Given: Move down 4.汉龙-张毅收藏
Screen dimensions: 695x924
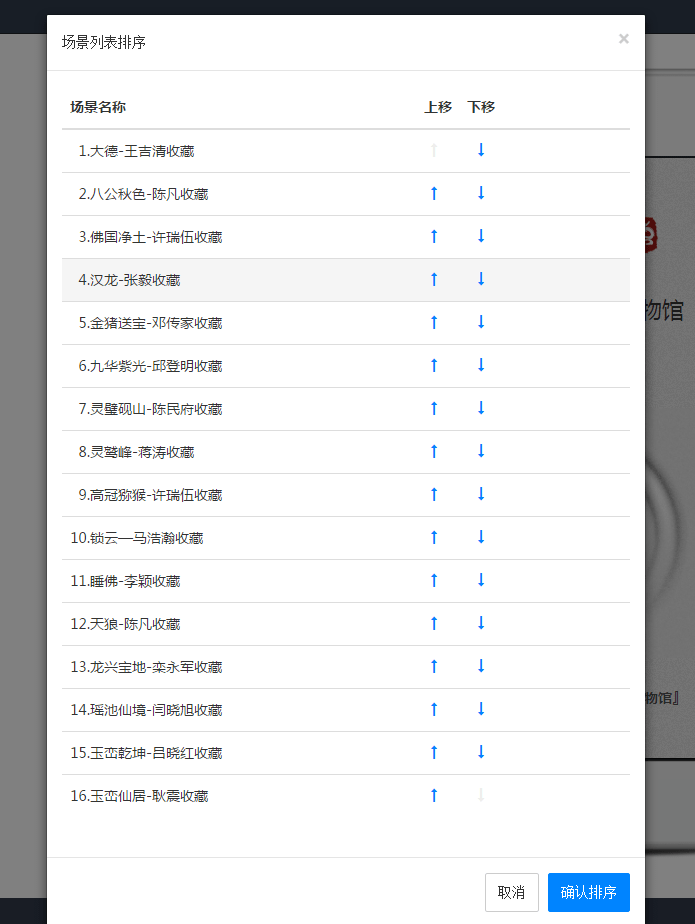Looking at the screenshot, I should 481,279.
